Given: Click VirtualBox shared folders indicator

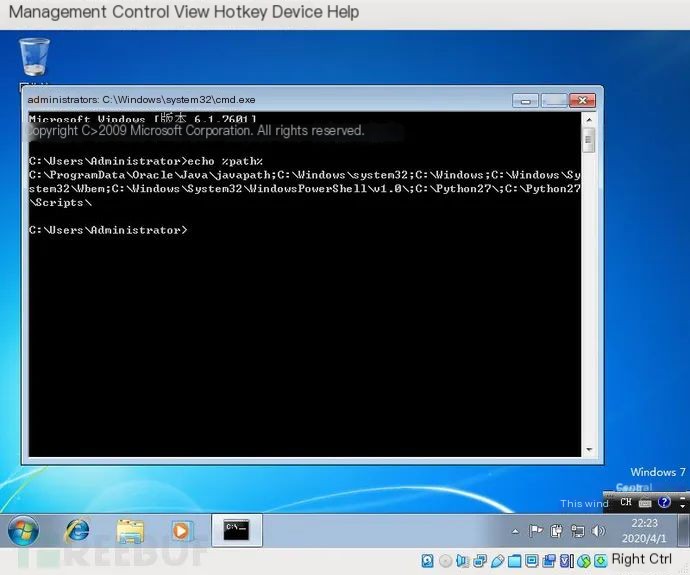Looking at the screenshot, I should click(x=514, y=561).
